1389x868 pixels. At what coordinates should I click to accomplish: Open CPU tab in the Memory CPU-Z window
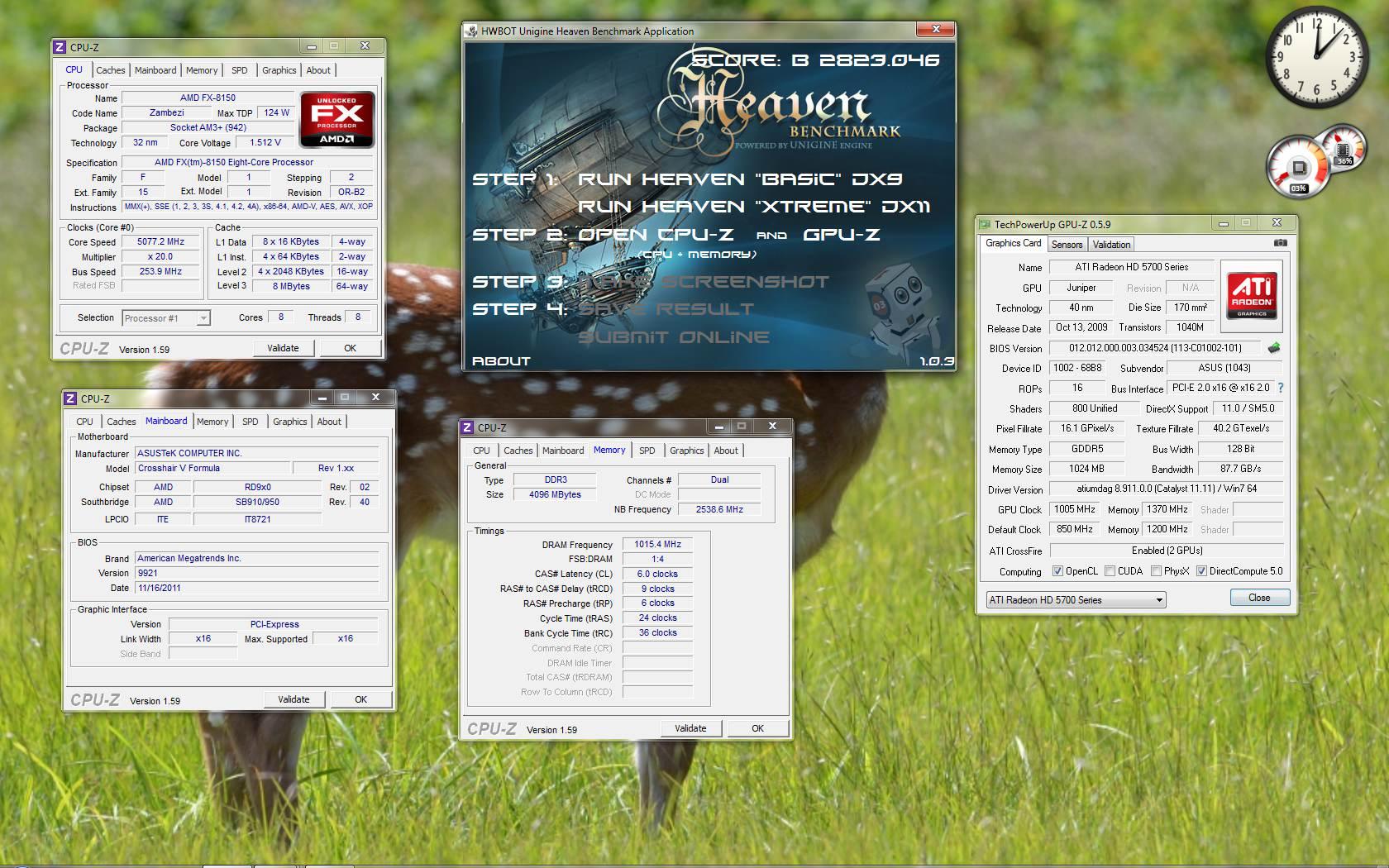481,451
